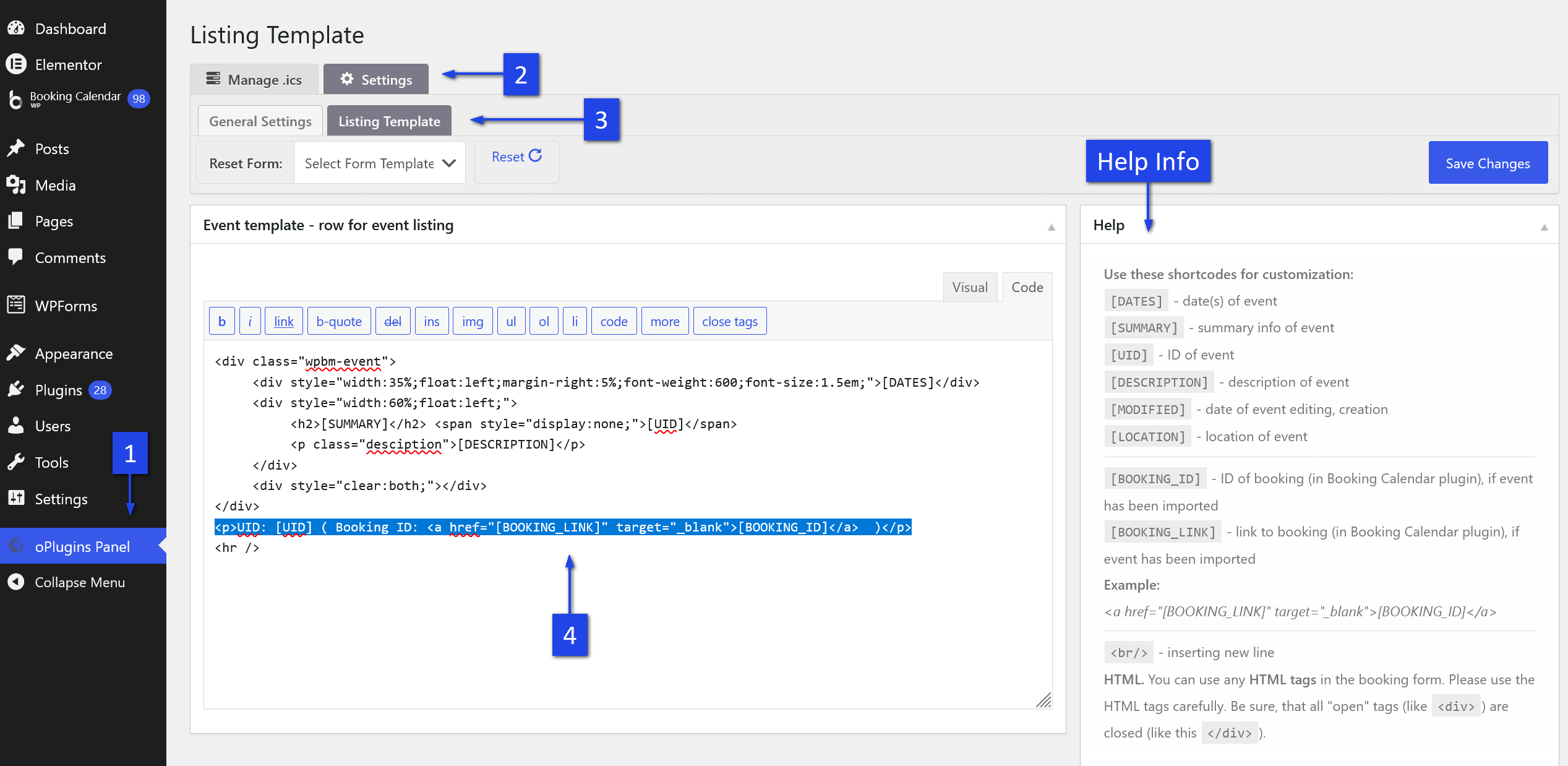Click the highlighted UID Booking ID code line
The width and height of the screenshot is (1568, 766).
pos(563,527)
